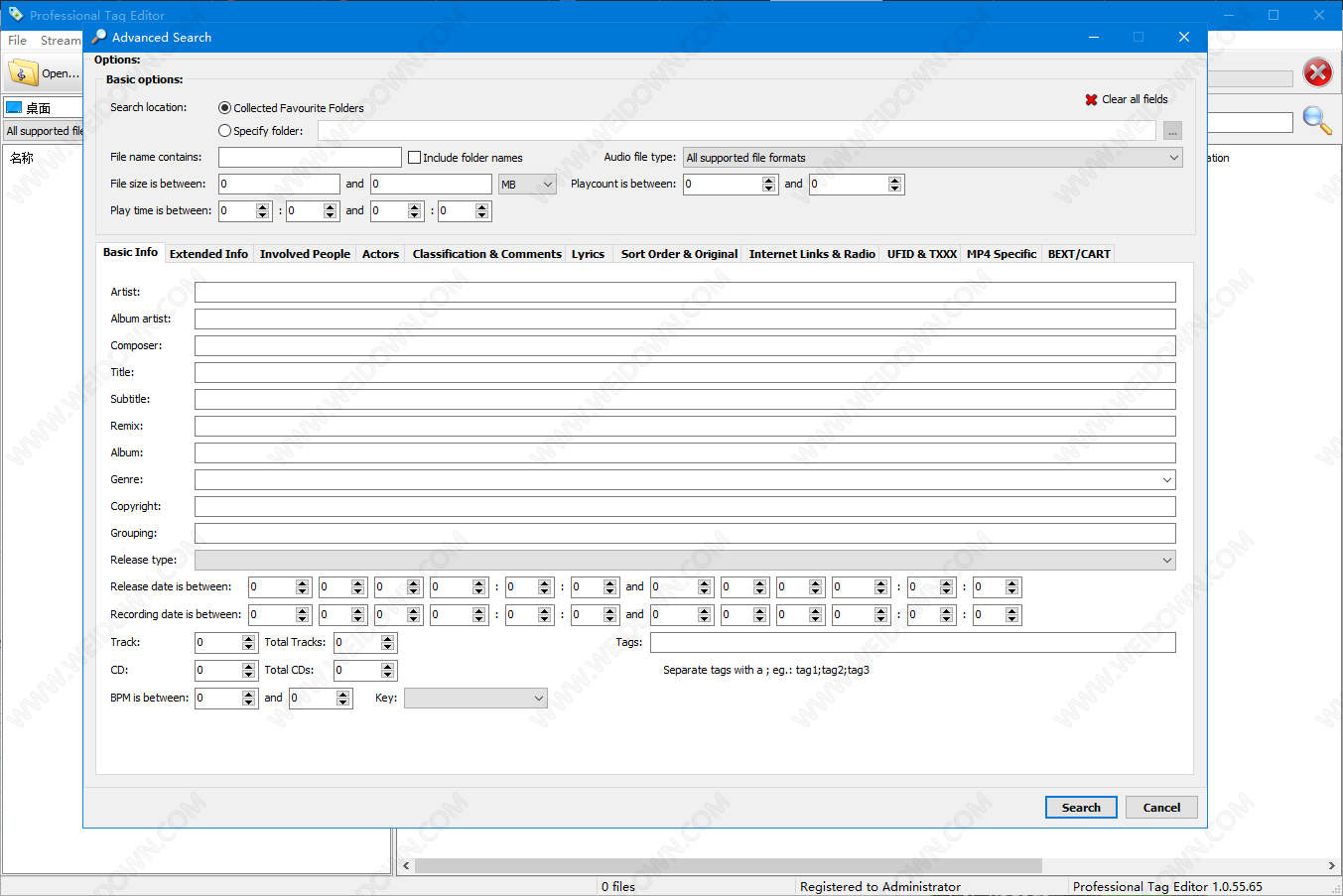Click the Artist input field
Image resolution: width=1343 pixels, height=896 pixels.
pyautogui.click(x=685, y=292)
